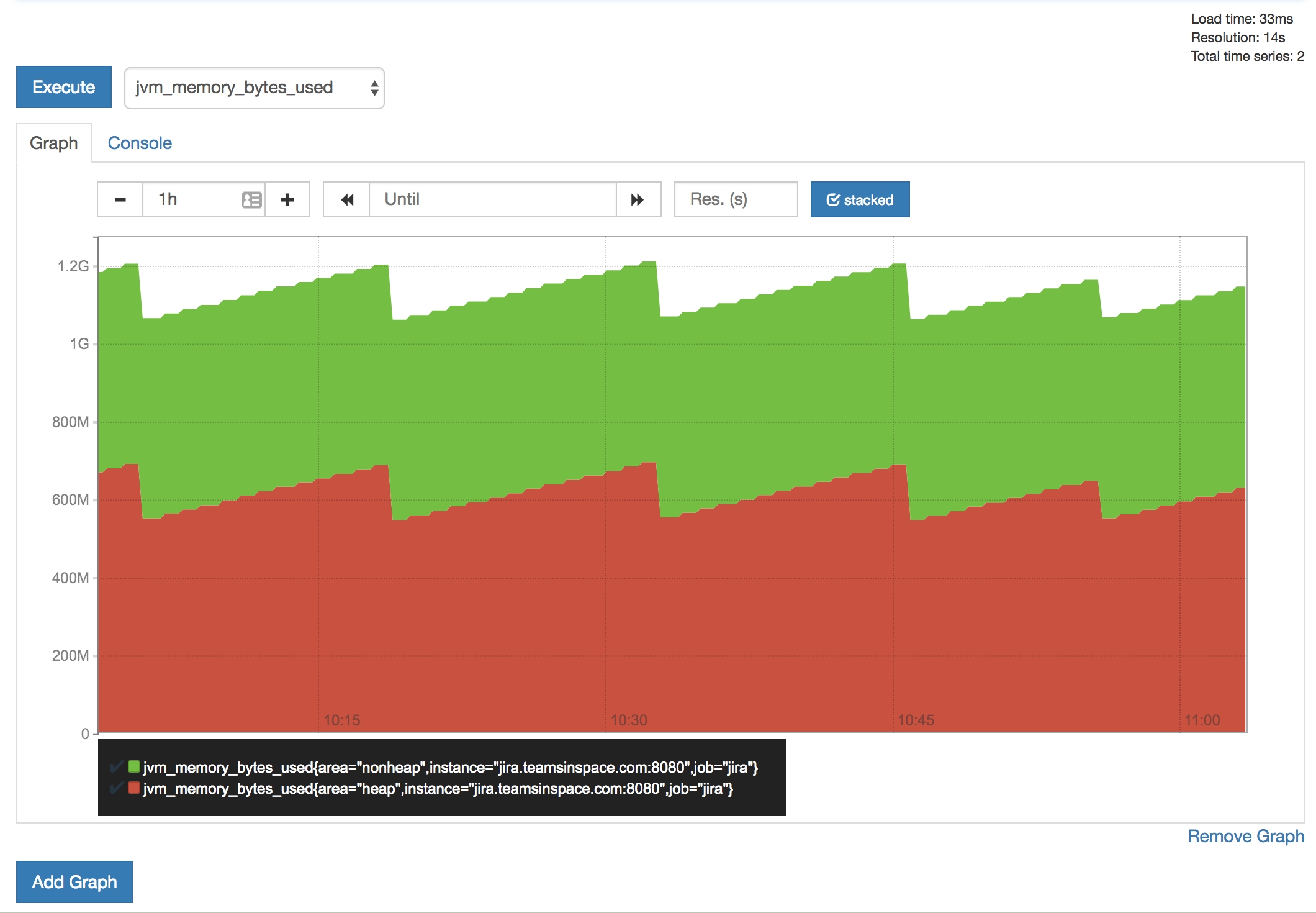This screenshot has width=1316, height=913.
Task: Click the red heap legend swatch
Action: click(133, 788)
